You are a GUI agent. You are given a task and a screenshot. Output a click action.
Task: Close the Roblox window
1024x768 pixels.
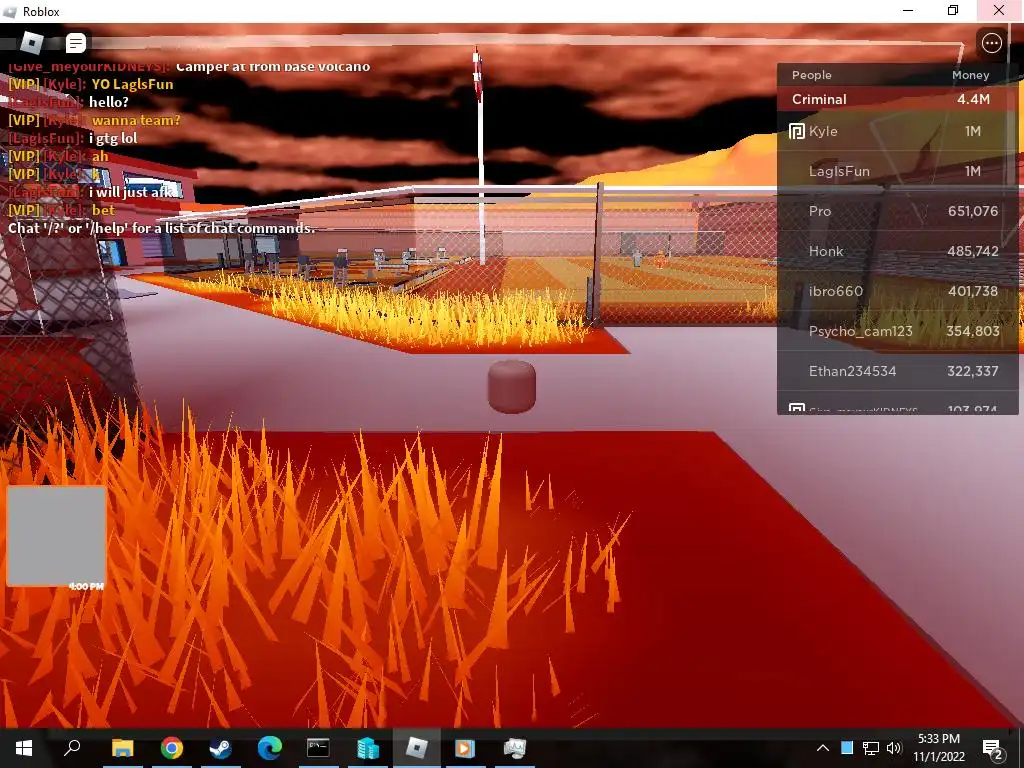click(999, 10)
